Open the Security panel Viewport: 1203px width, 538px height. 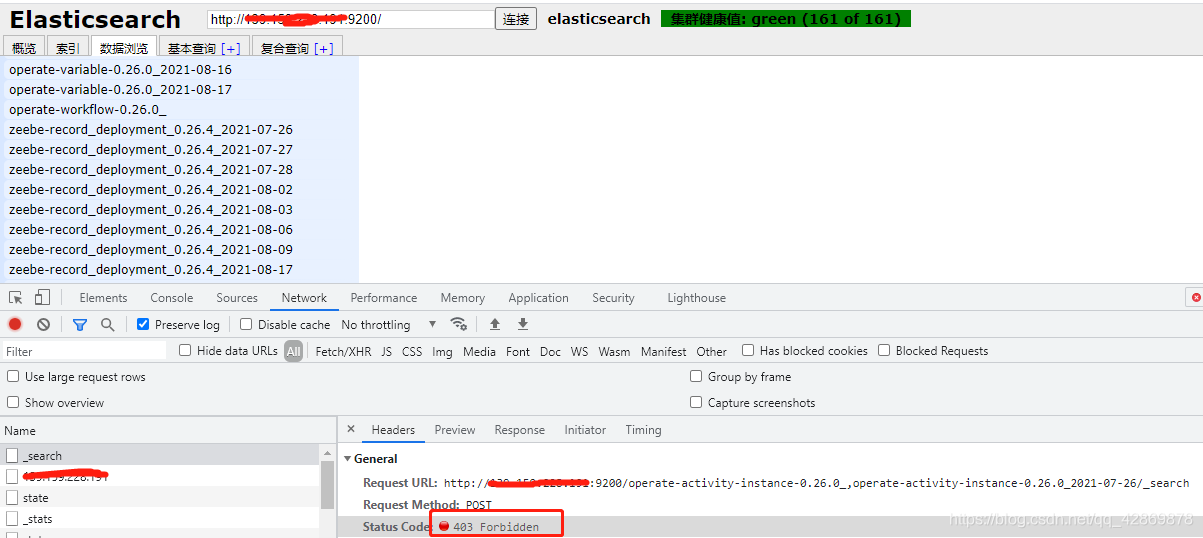coord(613,298)
